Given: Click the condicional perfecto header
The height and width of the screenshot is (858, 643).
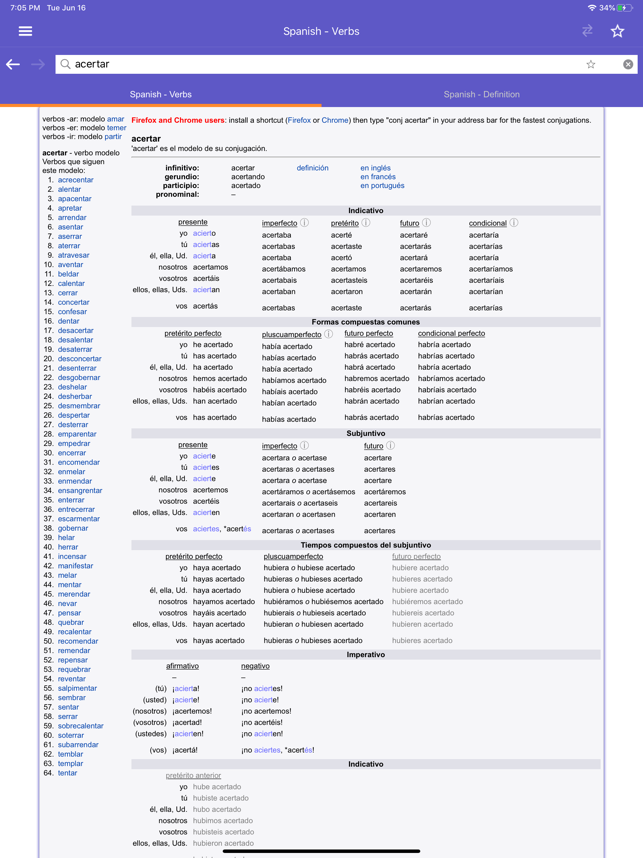Looking at the screenshot, I should pos(451,333).
